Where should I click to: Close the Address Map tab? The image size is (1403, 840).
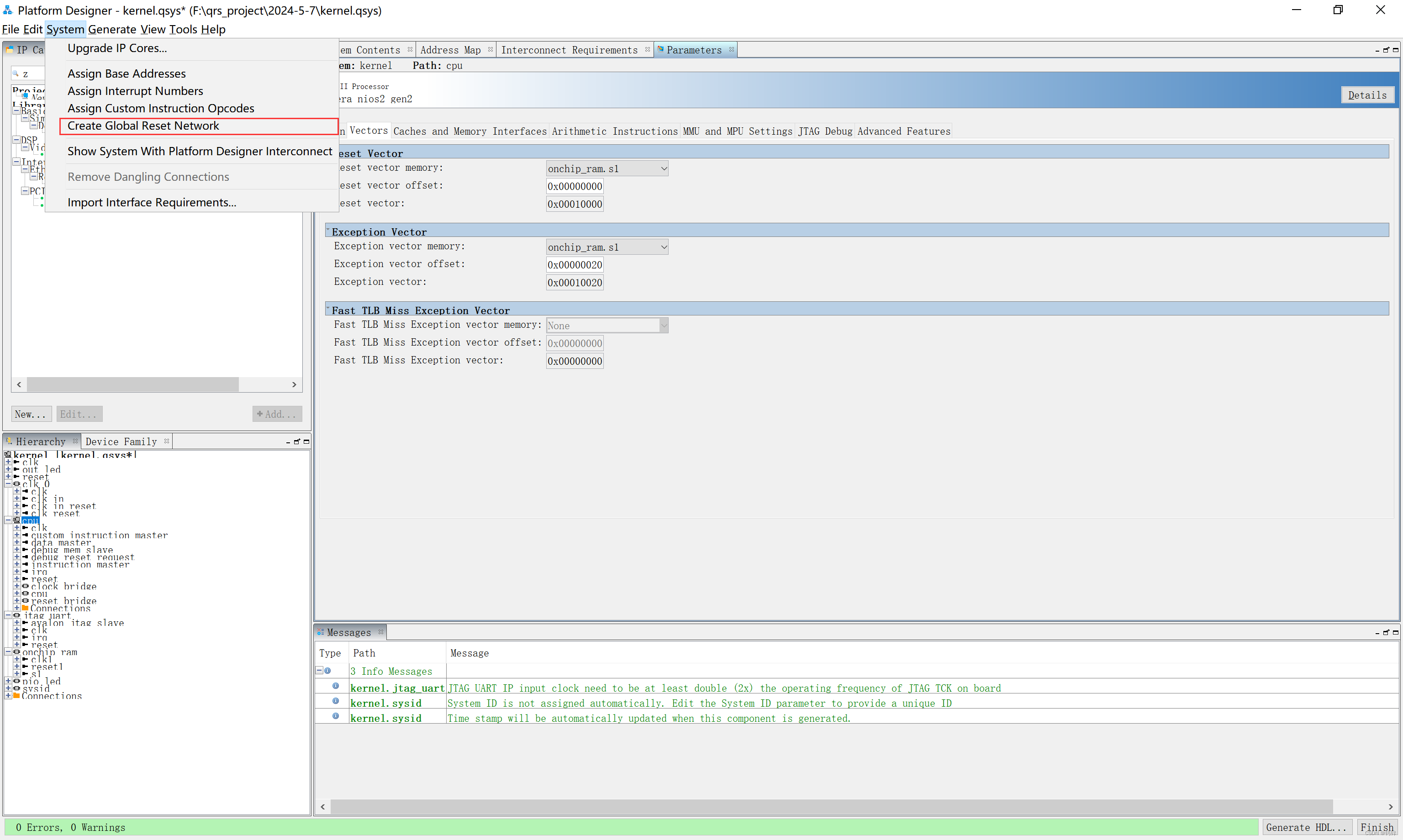[x=491, y=50]
